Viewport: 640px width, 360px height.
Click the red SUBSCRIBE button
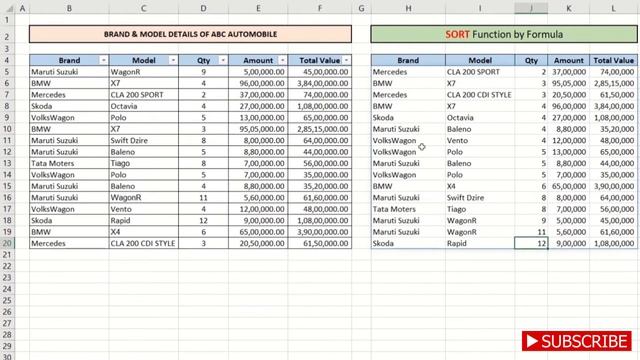point(576,341)
